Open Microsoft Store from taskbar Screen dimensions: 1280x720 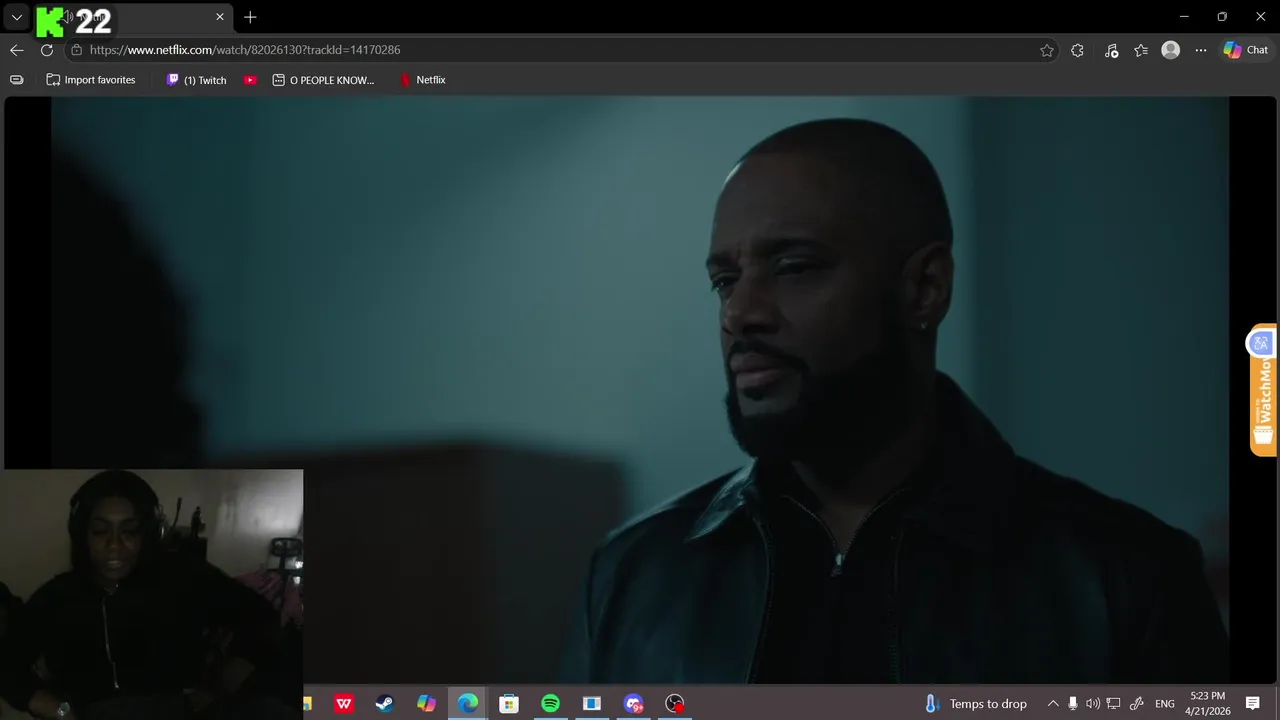(x=509, y=704)
